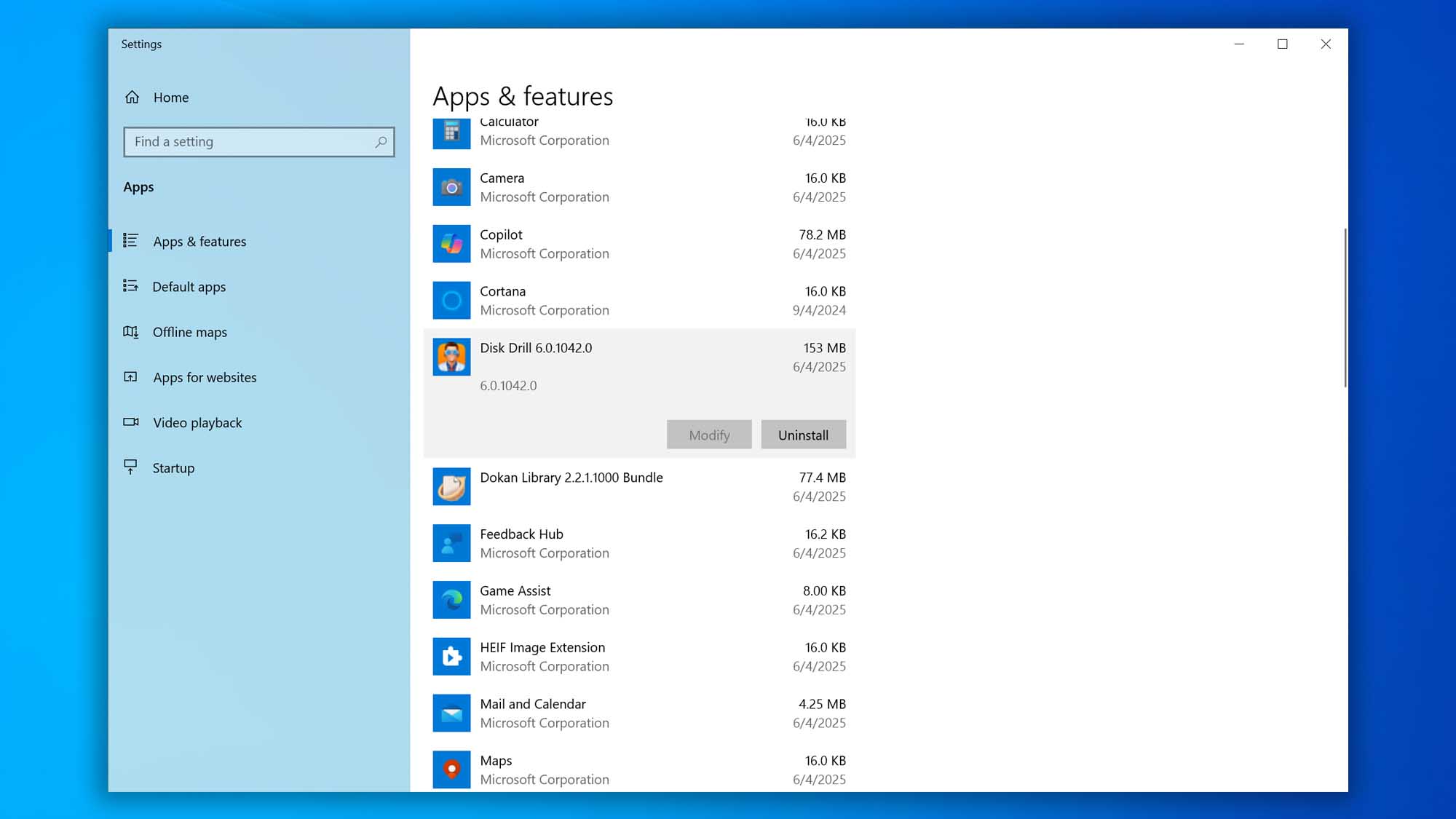1456x819 pixels.
Task: Select the Camera app name
Action: tap(502, 178)
